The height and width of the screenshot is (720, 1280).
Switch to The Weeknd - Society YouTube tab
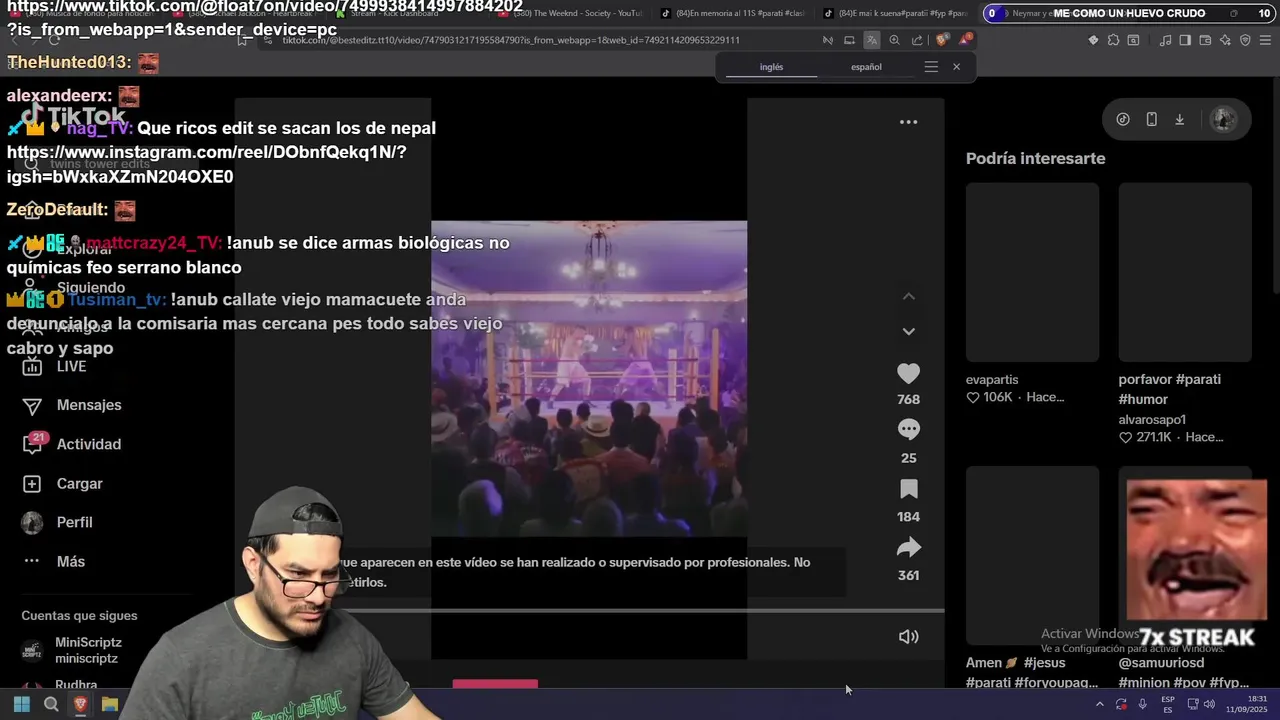tap(569, 13)
